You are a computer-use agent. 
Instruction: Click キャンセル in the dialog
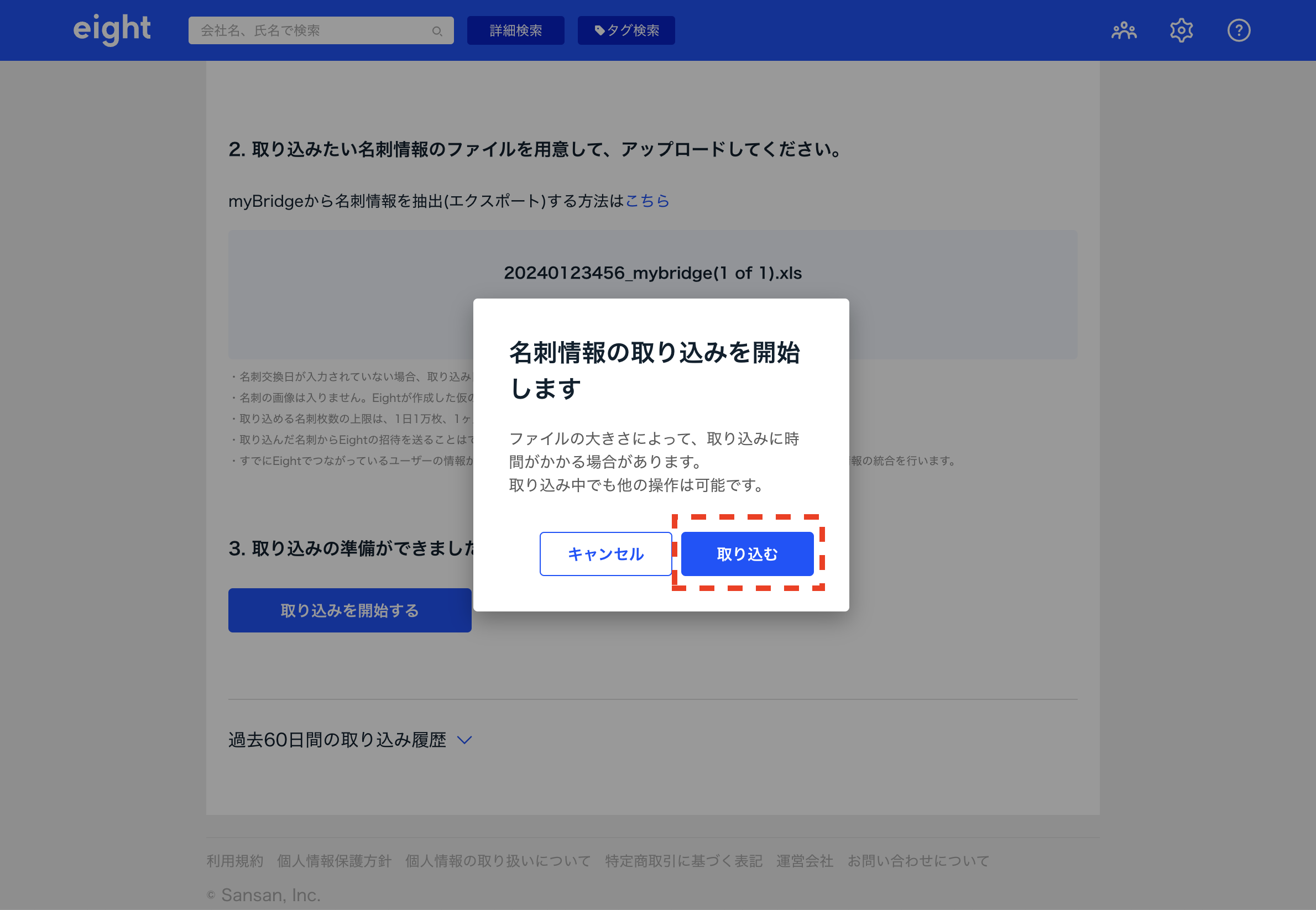[605, 553]
